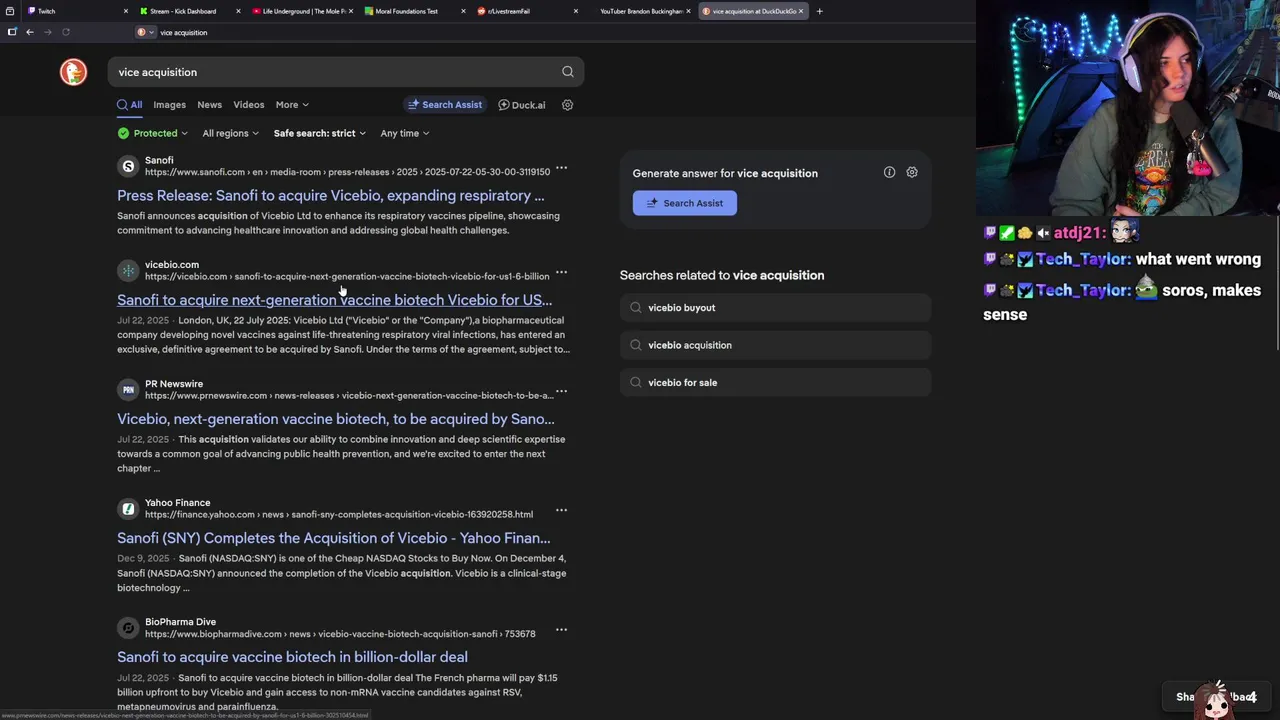Reload the page with the refresh icon
Viewport: 1280px width, 720px height.
[x=66, y=32]
